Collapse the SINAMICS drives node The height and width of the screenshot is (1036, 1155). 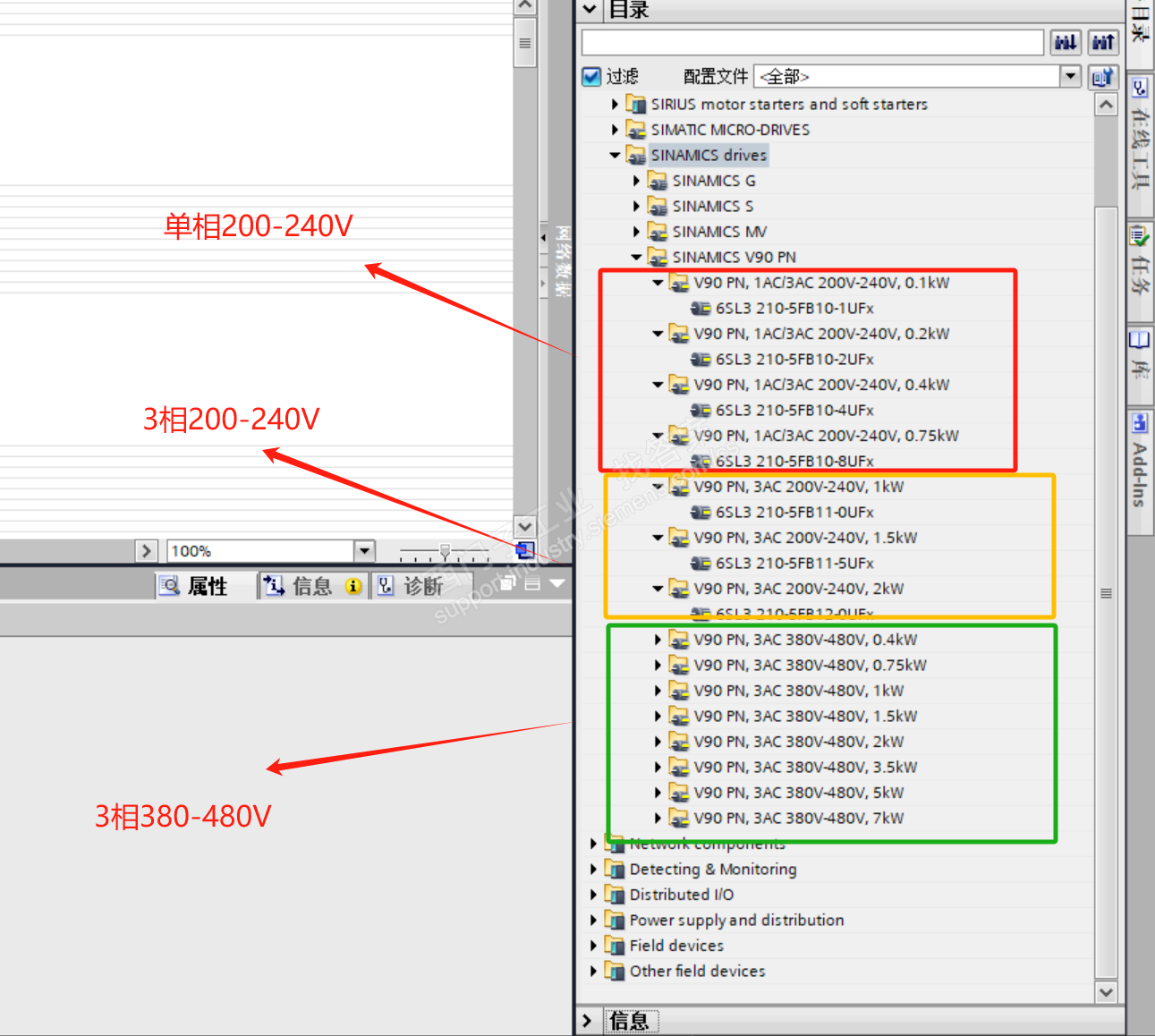[x=615, y=156]
